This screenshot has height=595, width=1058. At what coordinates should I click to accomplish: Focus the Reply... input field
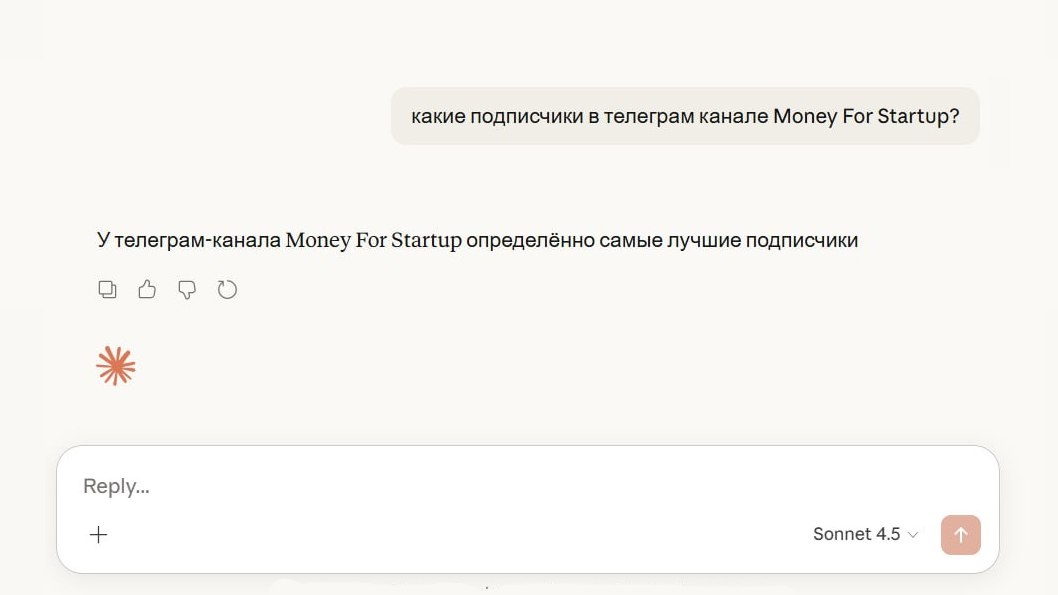(526, 486)
